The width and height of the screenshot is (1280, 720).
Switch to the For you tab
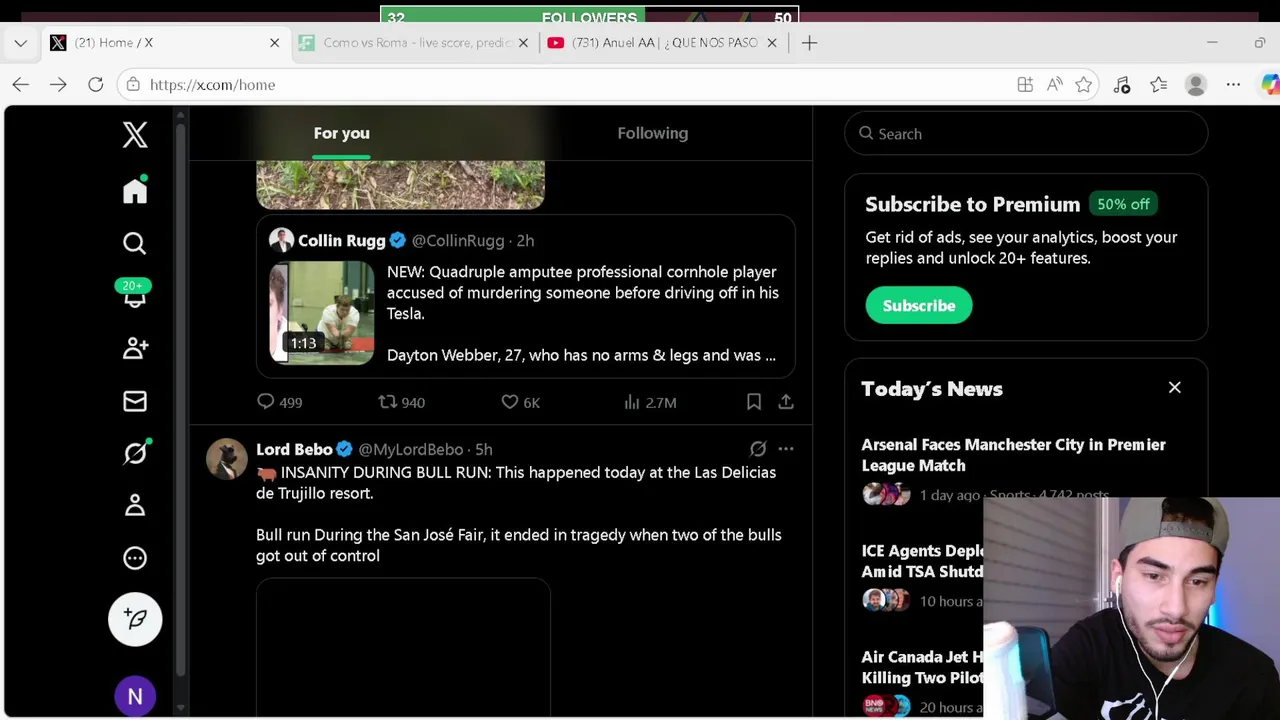coord(341,133)
